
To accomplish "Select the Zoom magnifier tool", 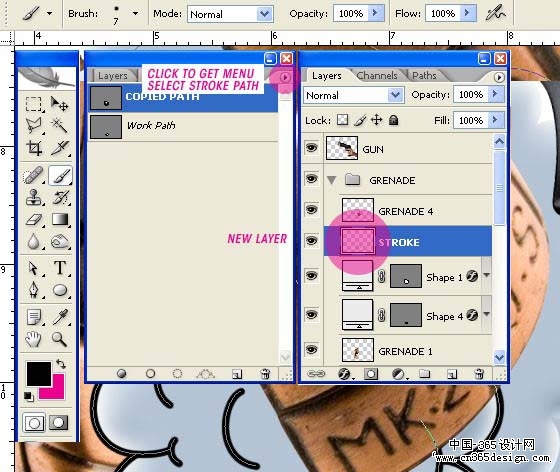I will coord(60,338).
